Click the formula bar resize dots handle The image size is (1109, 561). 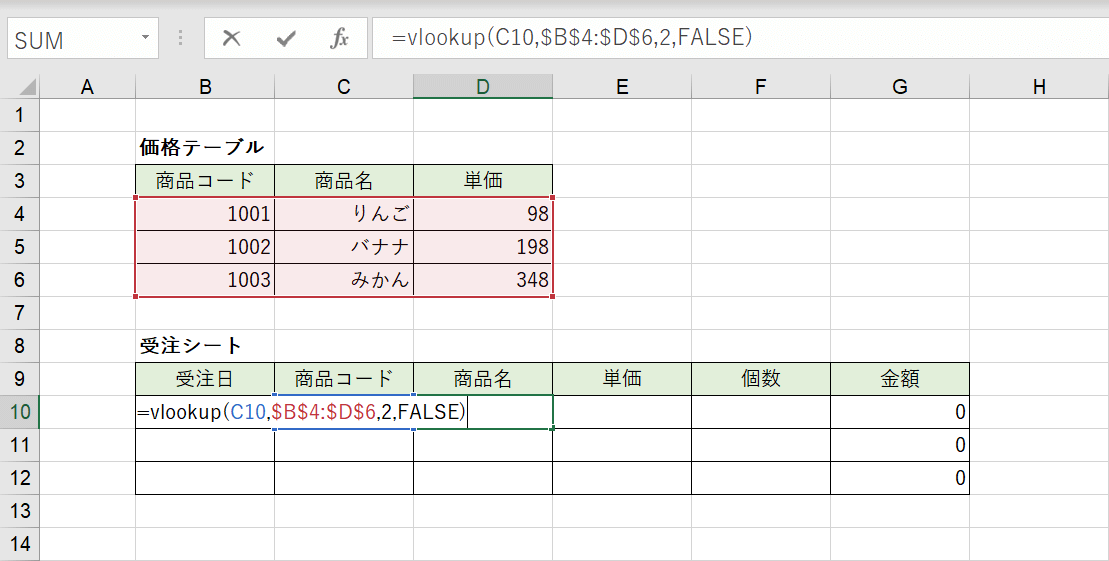click(180, 38)
